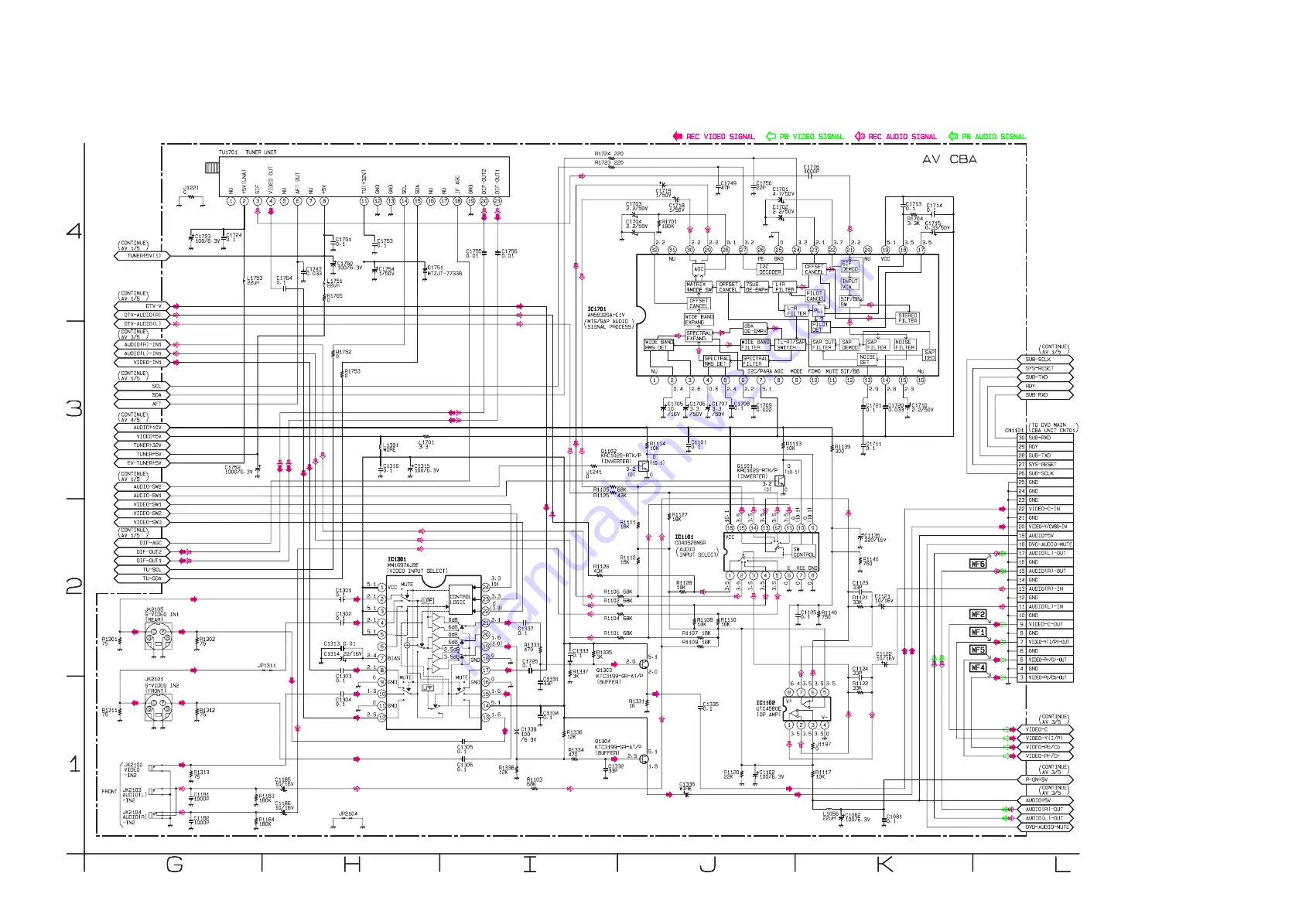
Task: Click the REC VIDEO SIGNAL legend arrow
Action: tap(678, 136)
